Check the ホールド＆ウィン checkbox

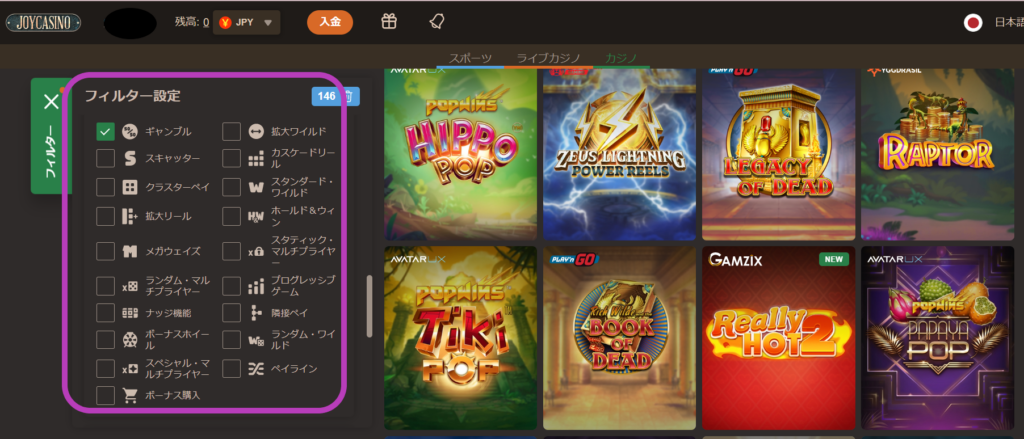pos(231,216)
